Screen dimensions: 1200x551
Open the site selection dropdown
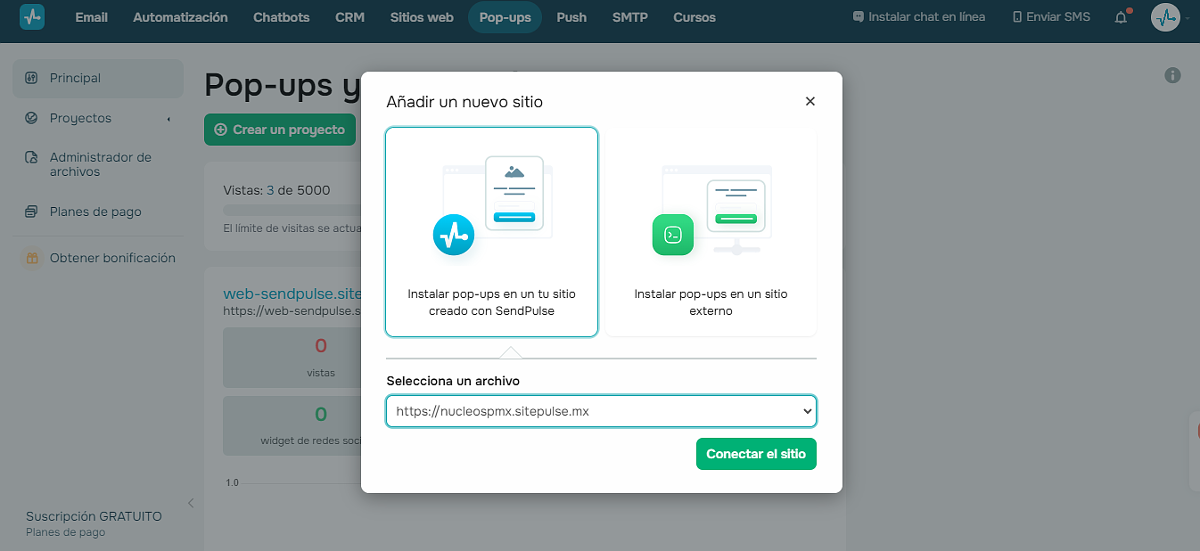[601, 411]
